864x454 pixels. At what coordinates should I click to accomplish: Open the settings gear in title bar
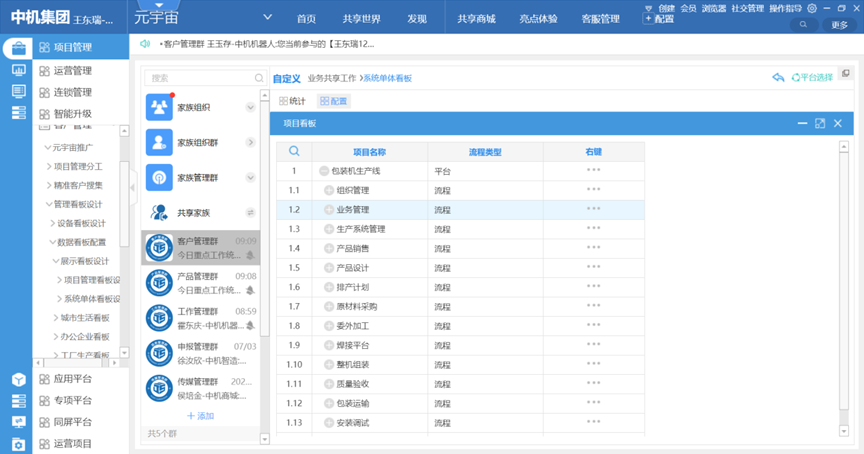(811, 8)
